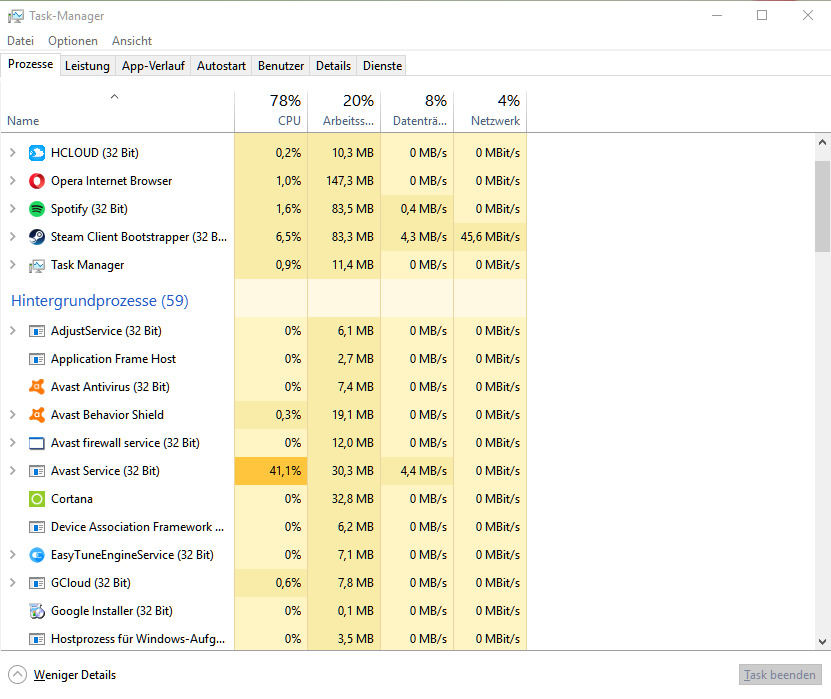Switch to the Dienste tab
This screenshot has width=831, height=699.
(x=382, y=66)
